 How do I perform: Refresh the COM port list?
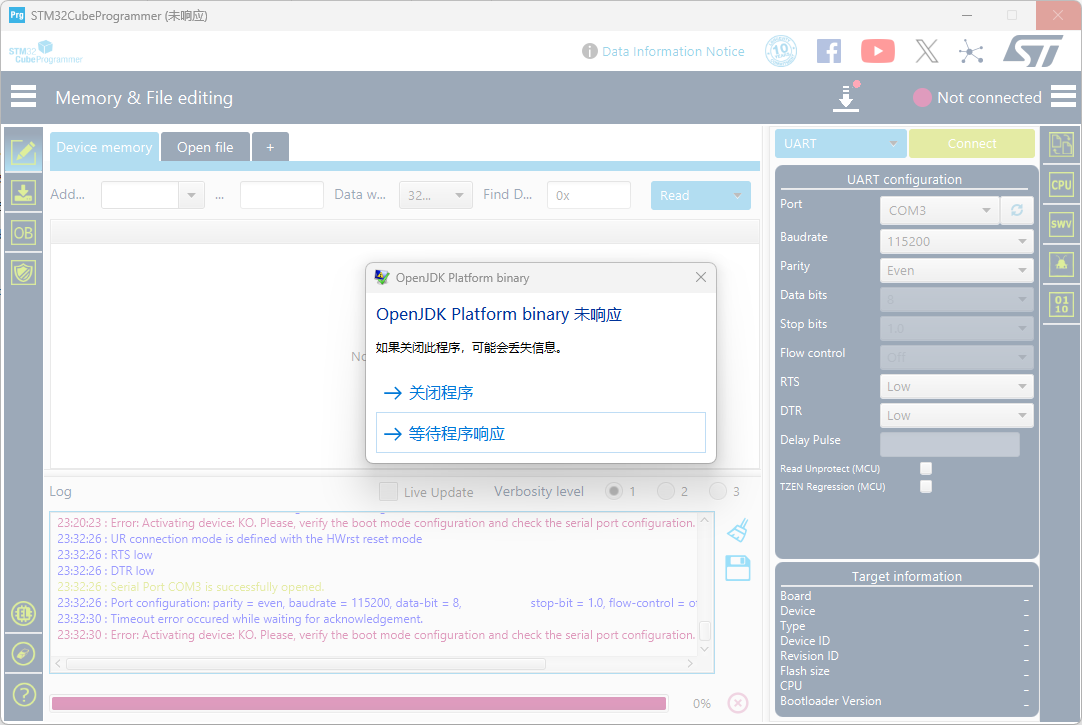pyautogui.click(x=1016, y=210)
